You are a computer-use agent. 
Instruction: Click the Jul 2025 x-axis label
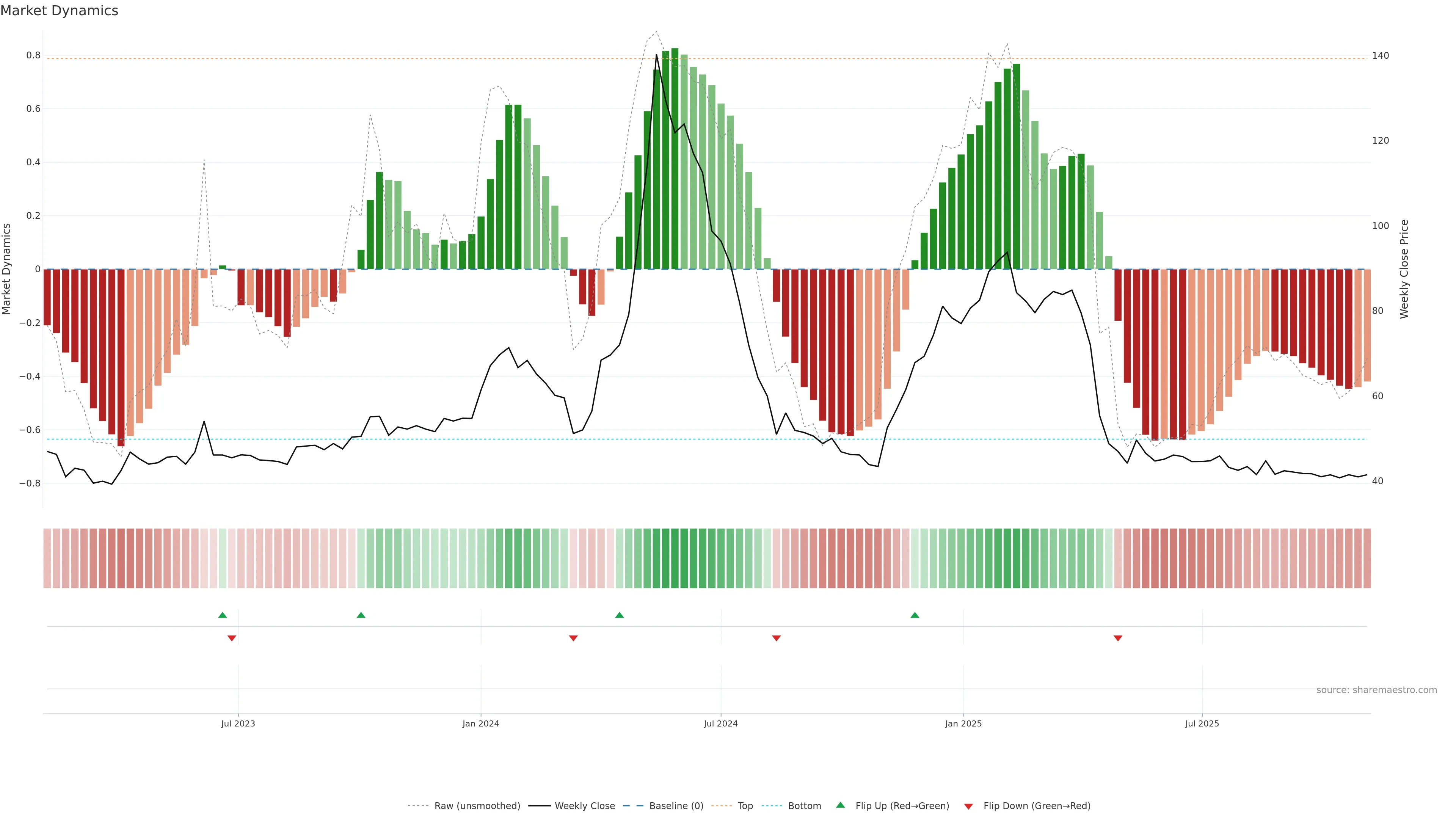point(1202,723)
